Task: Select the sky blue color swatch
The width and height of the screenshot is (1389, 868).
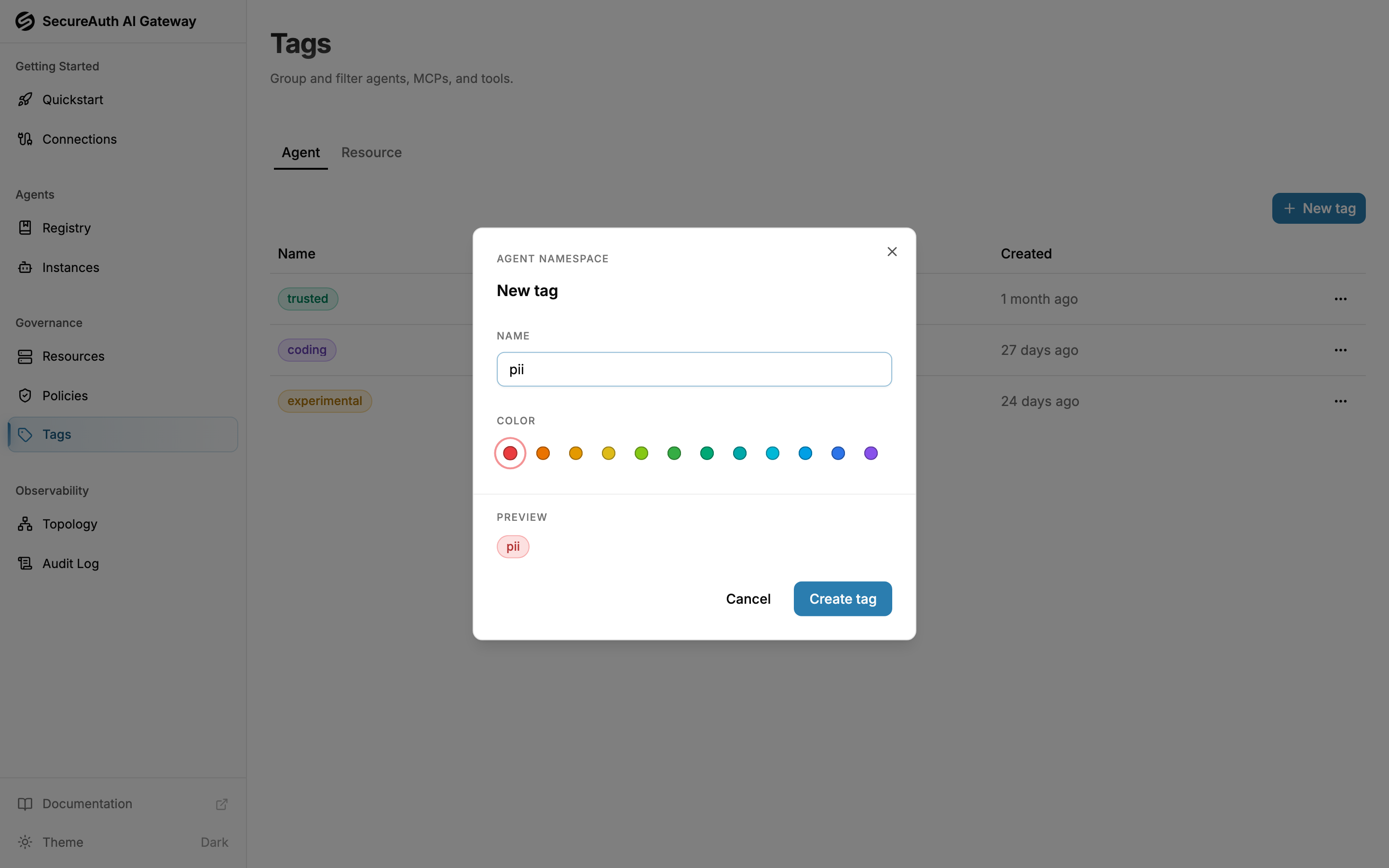Action: (805, 453)
